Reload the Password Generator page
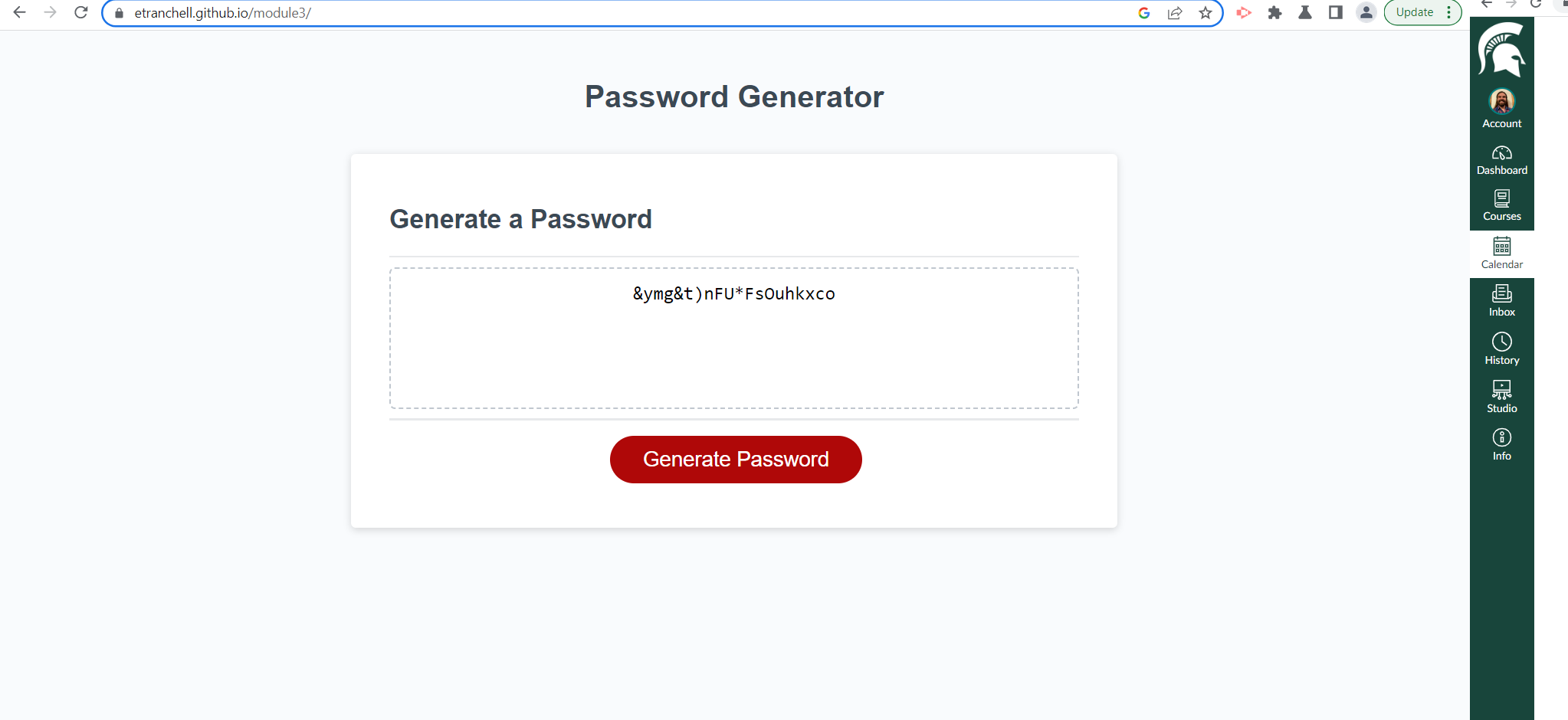 click(81, 13)
